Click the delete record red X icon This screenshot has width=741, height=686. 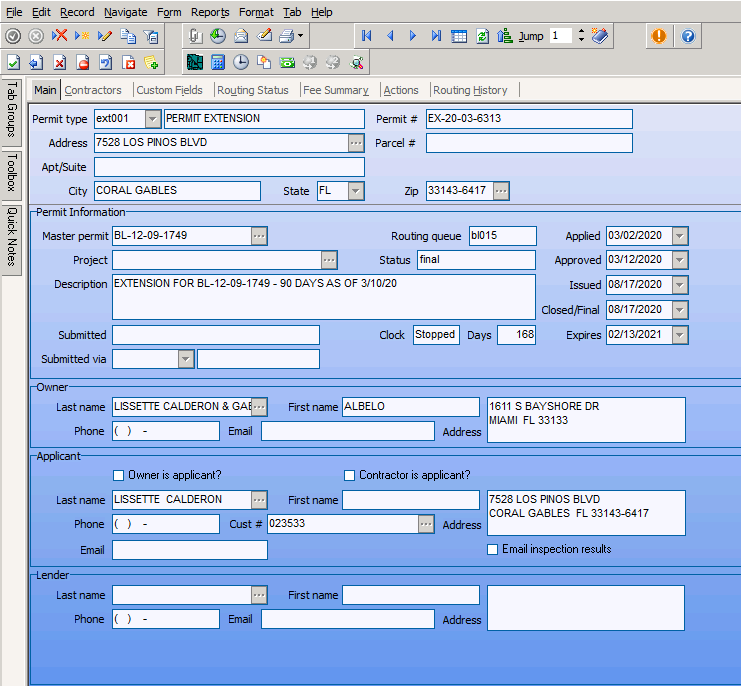click(x=60, y=36)
